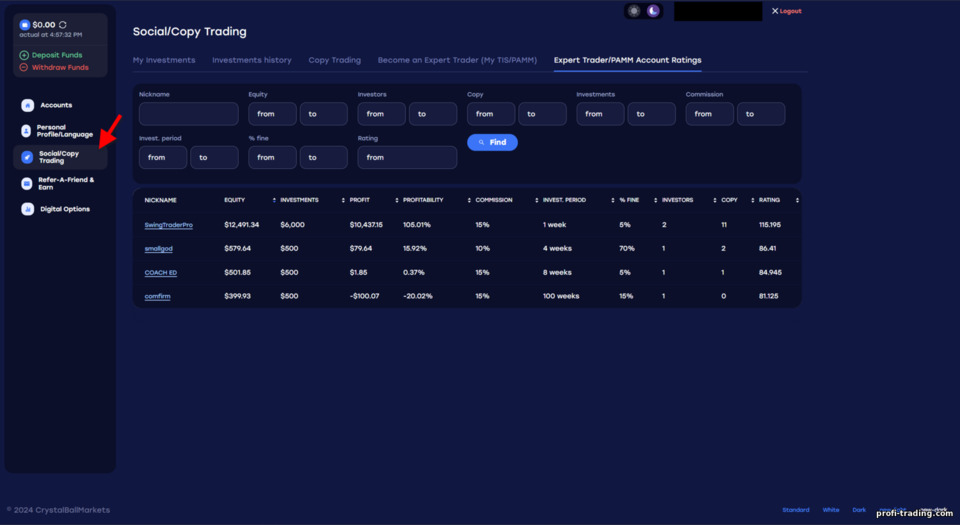Screen dimensions: 960x525
Task: Click the Accounts home icon
Action: (28, 105)
